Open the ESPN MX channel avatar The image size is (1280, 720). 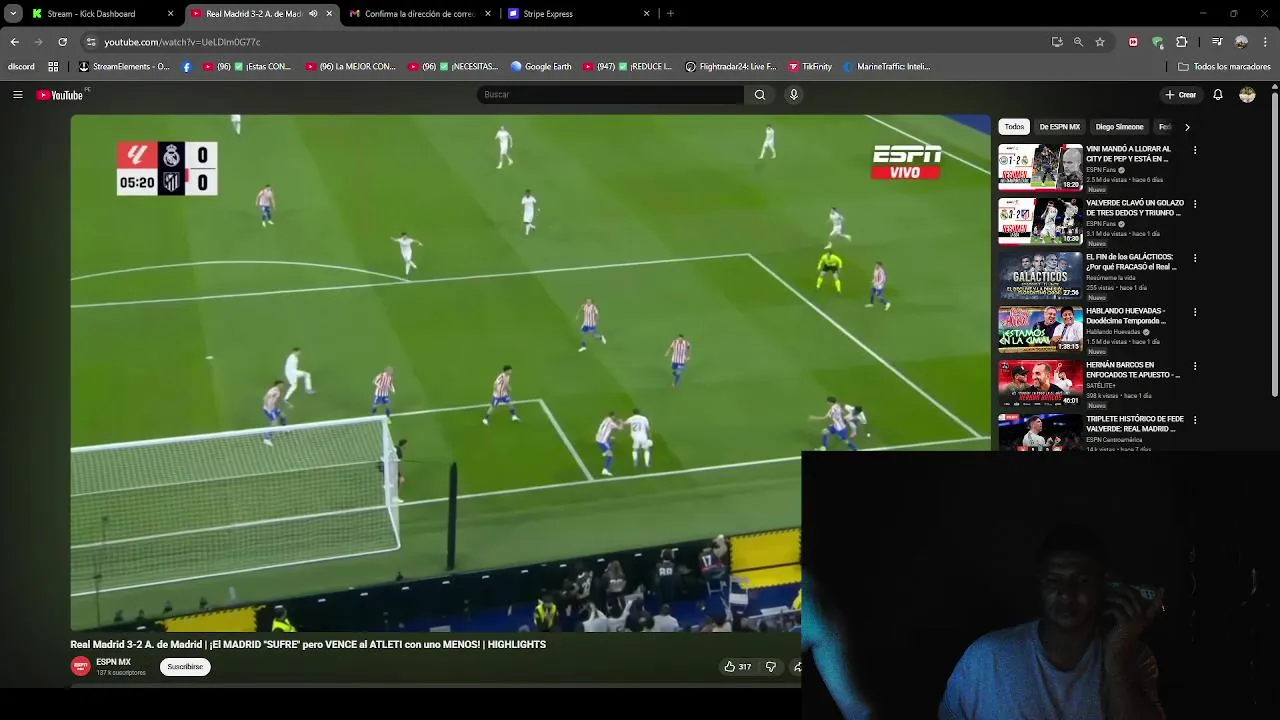pos(81,667)
